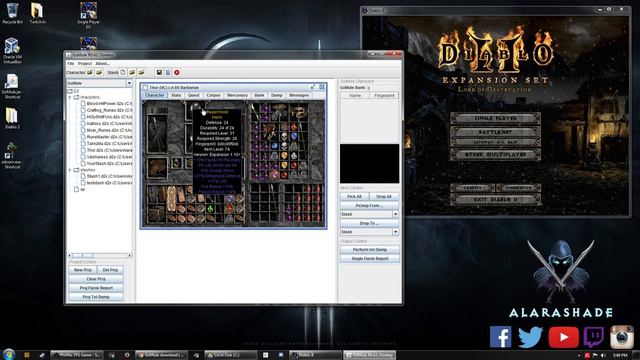Open the Diablo 2 desktop folder
Image resolution: width=640 pixels, height=360 pixels.
pos(12,119)
